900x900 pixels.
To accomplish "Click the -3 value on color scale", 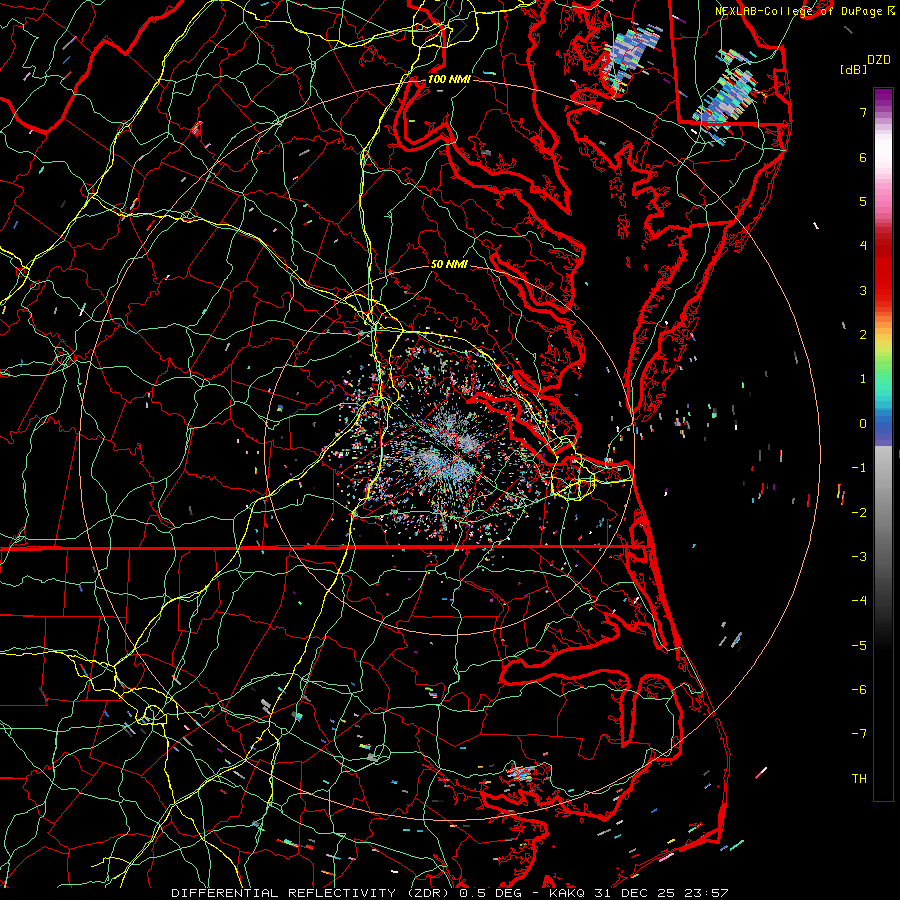I will click(859, 557).
